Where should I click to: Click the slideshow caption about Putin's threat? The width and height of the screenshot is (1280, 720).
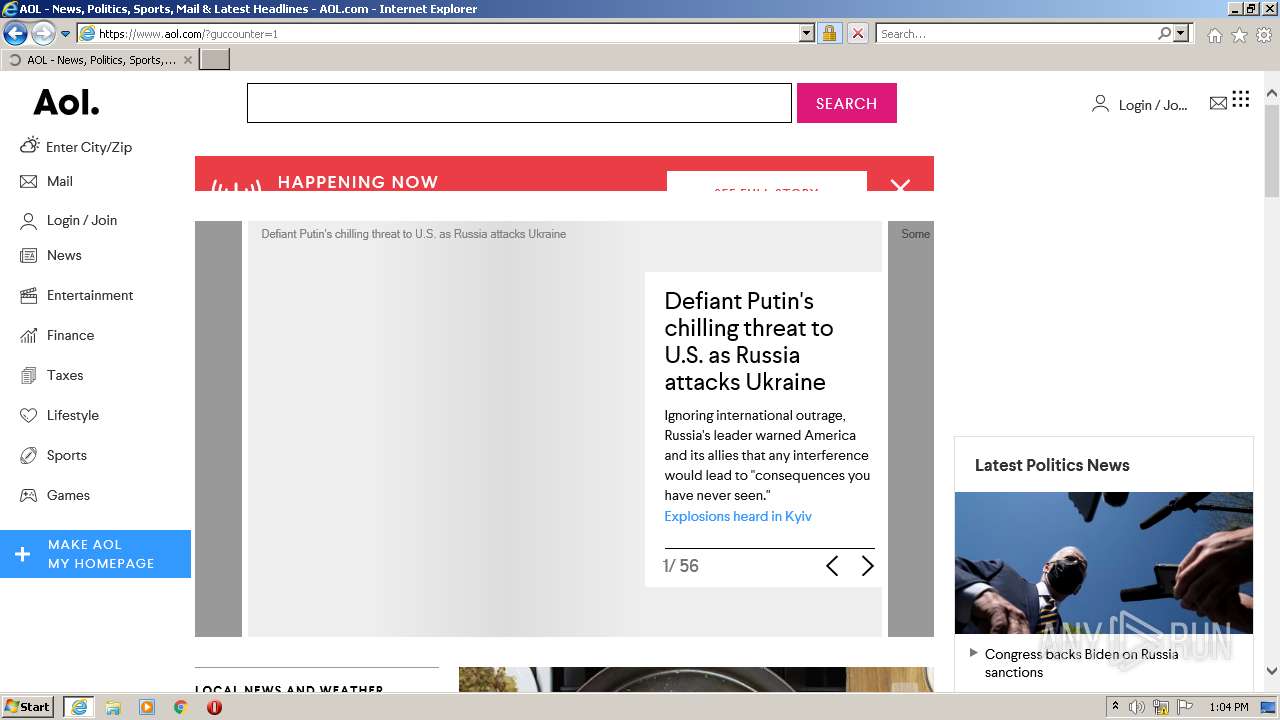click(414, 234)
